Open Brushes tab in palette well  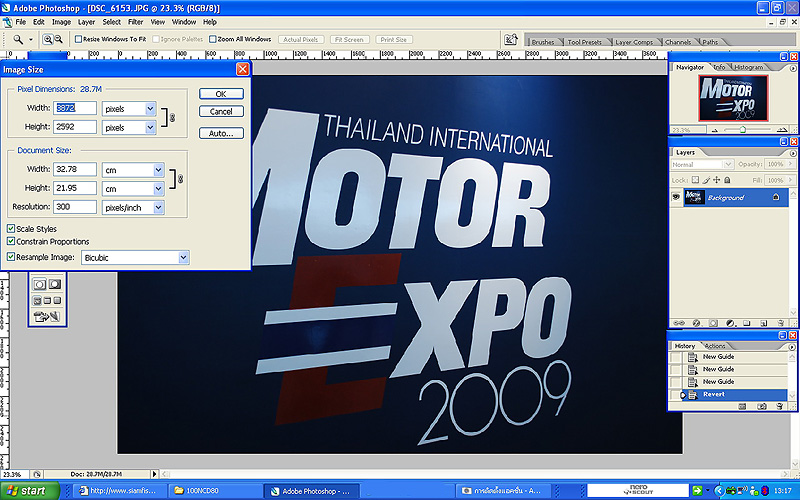543,42
